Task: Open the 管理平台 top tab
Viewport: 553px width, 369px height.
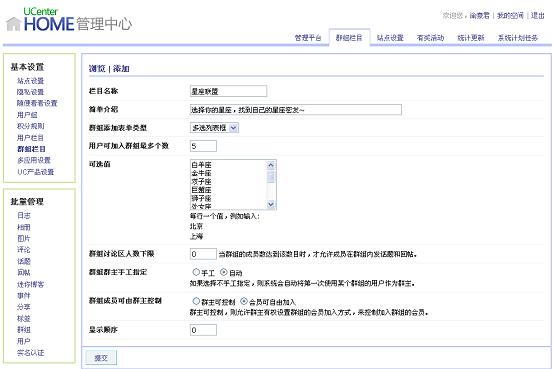Action: (x=308, y=38)
